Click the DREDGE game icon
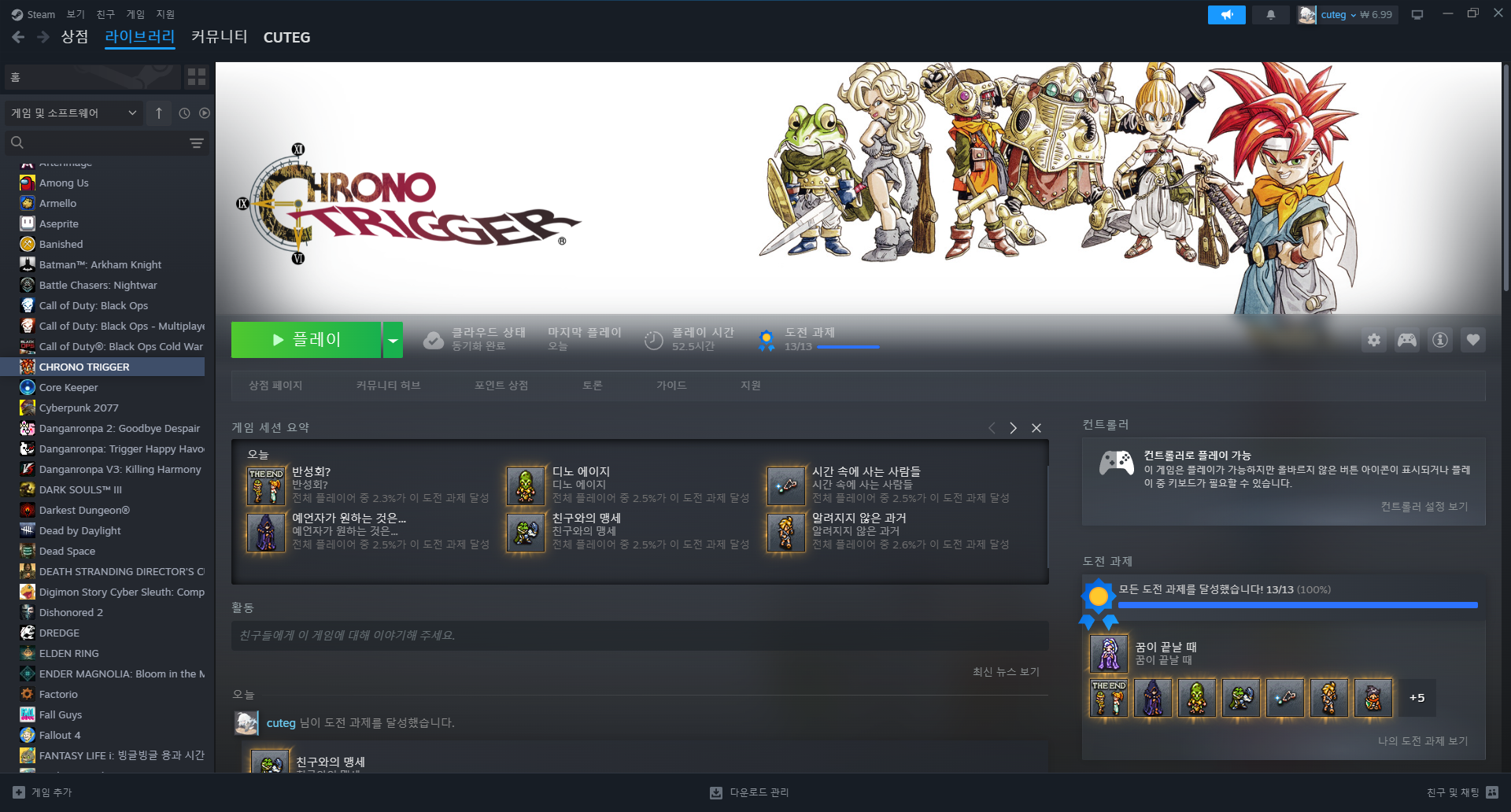The height and width of the screenshot is (812, 1511). (28, 633)
